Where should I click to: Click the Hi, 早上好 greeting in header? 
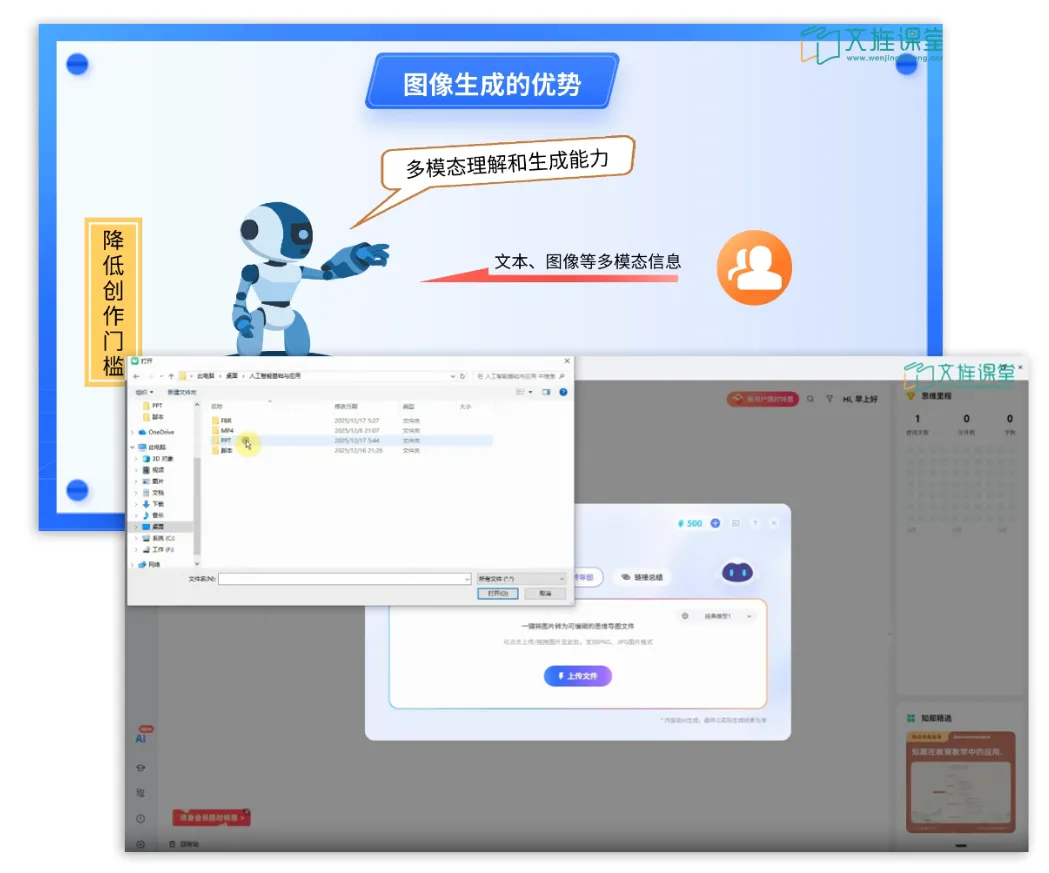pyautogui.click(x=860, y=399)
